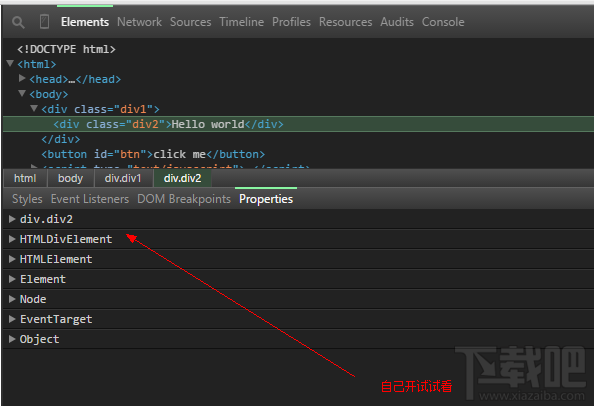
Task: Open the Console panel tab
Action: [x=443, y=22]
